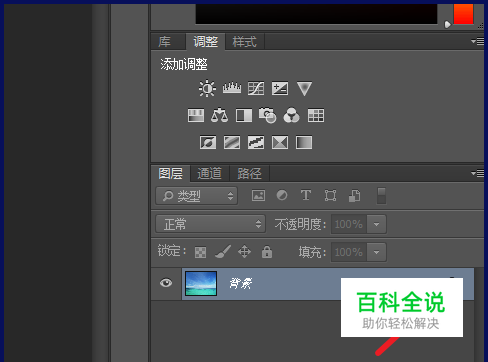Image resolution: width=488 pixels, height=362 pixels.
Task: Filter layers by adjustment layers
Action: pyautogui.click(x=282, y=195)
